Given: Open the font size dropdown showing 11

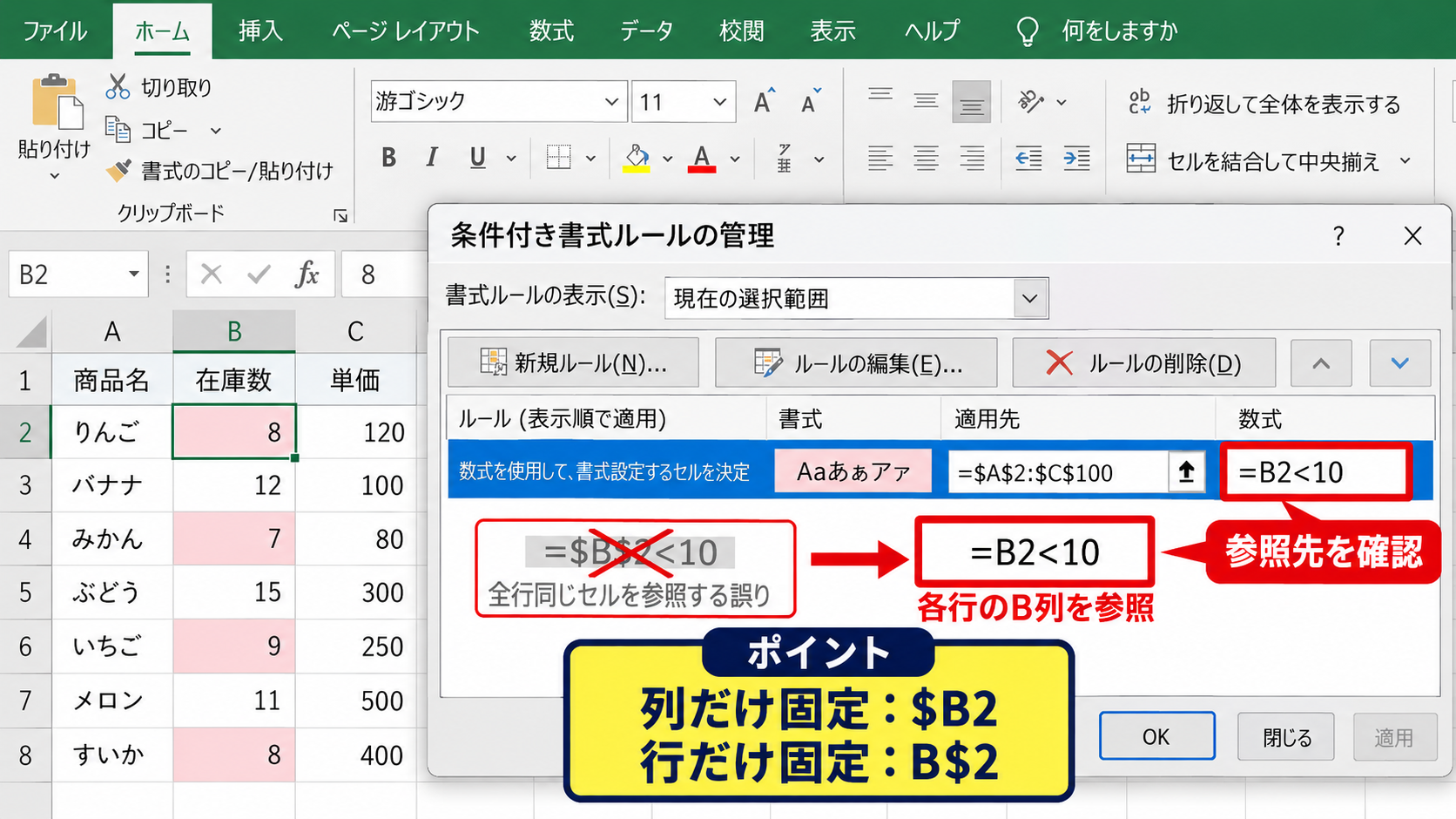Looking at the screenshot, I should click(720, 102).
